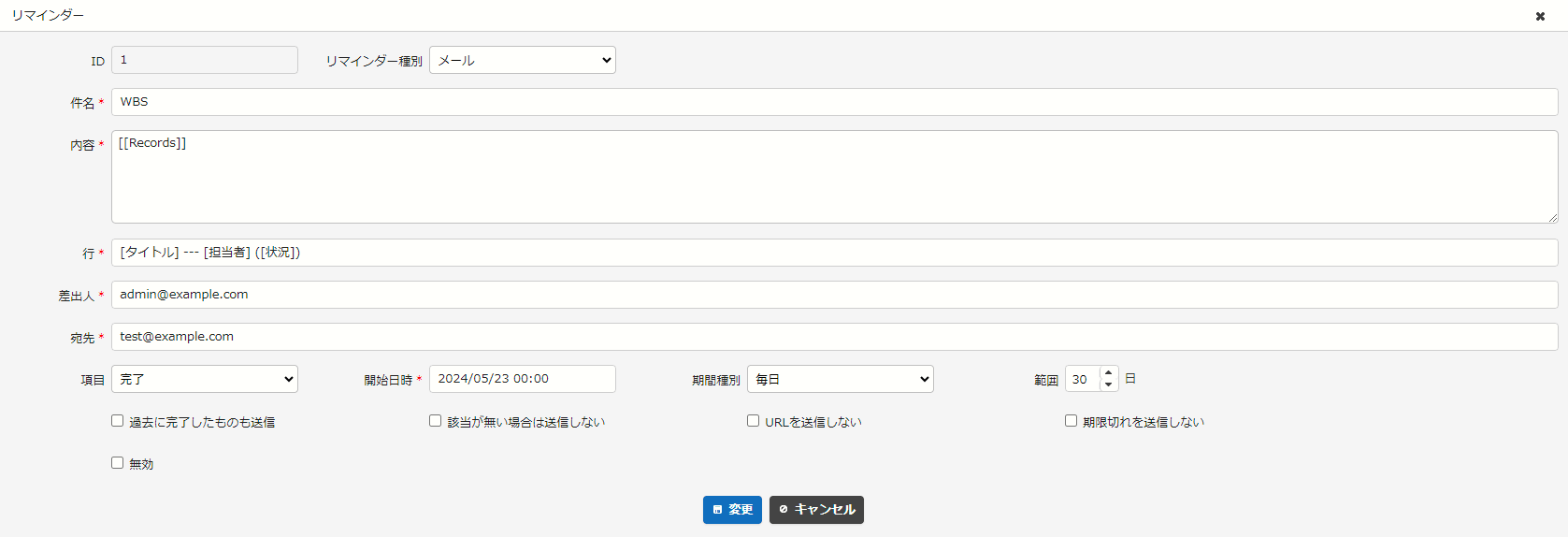
Task: Open the リマインダー種別 dropdown showing メール
Action: (523, 60)
